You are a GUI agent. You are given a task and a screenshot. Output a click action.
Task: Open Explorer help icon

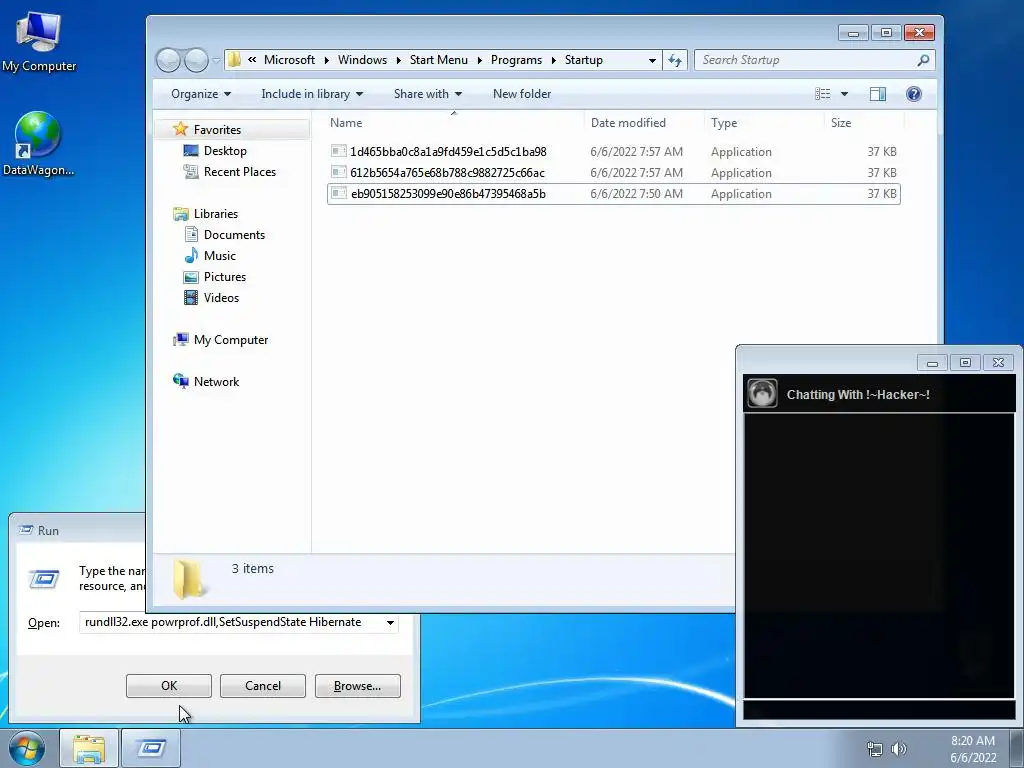[914, 94]
